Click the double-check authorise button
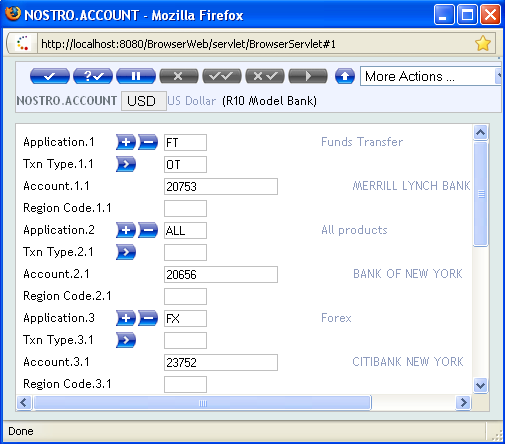 (222, 76)
